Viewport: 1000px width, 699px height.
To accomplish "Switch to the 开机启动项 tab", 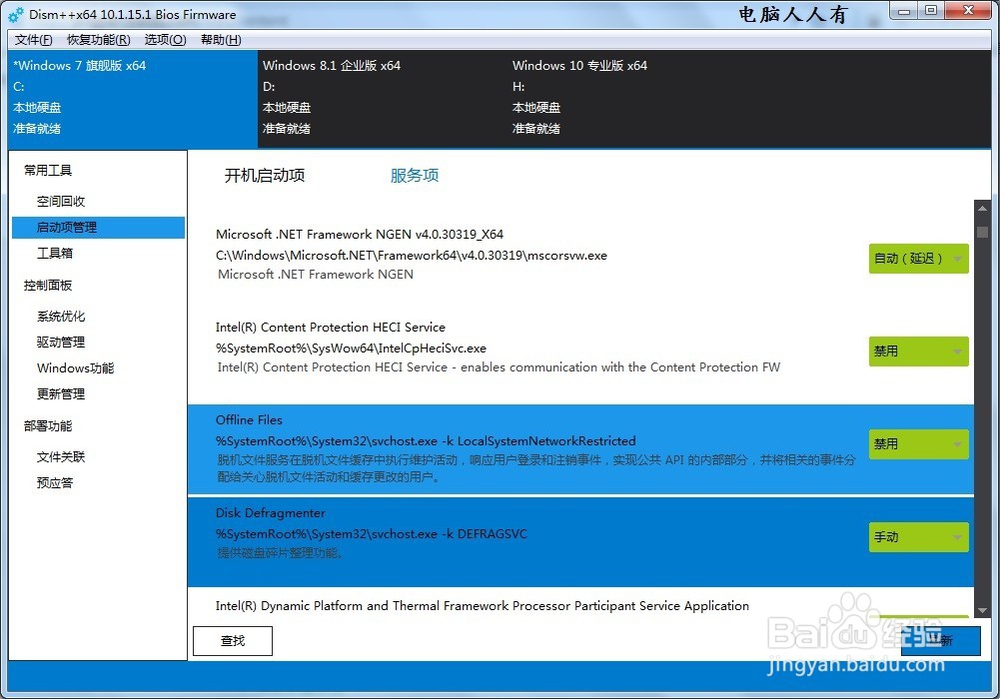I will click(x=265, y=175).
